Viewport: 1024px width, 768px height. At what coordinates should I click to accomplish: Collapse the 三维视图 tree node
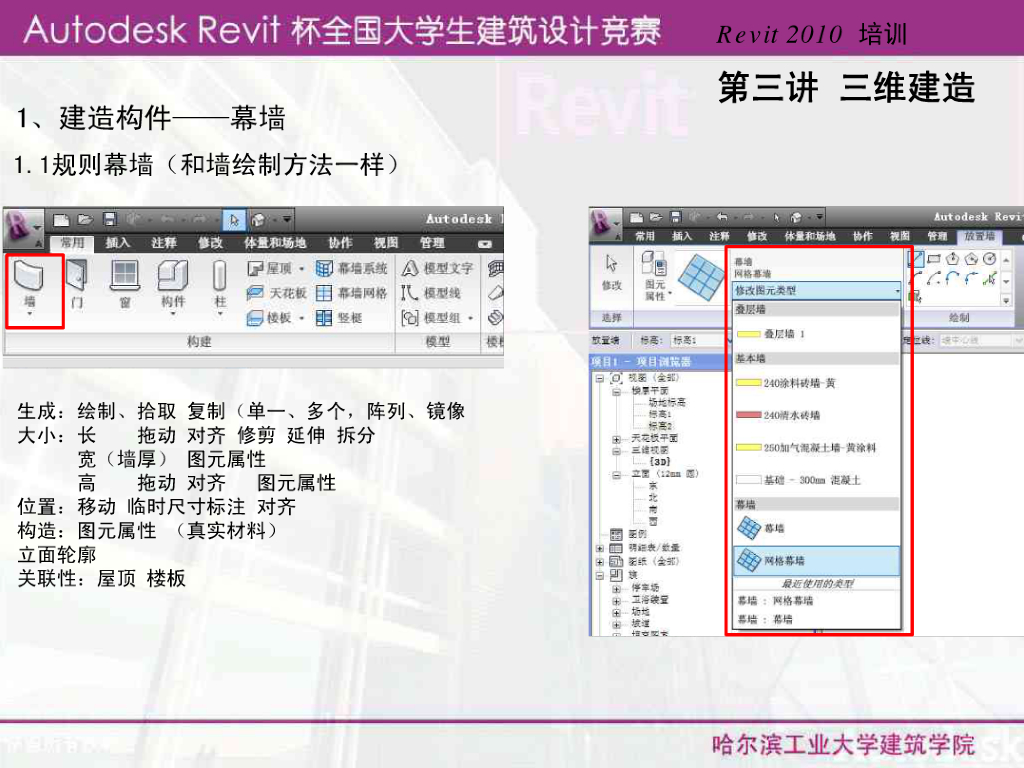(x=616, y=451)
